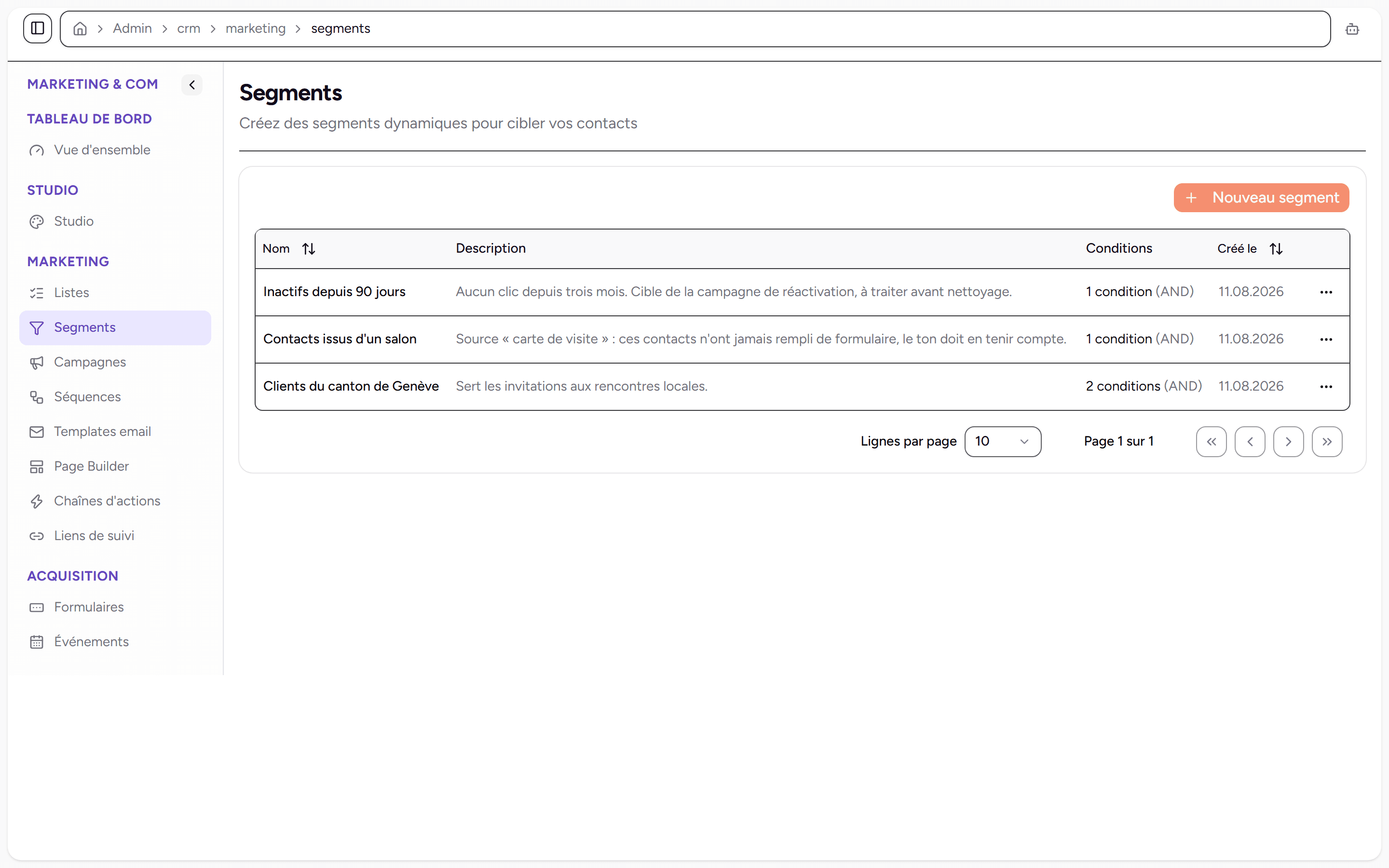Toggle the sidebar panel icon
The width and height of the screenshot is (1389, 868).
38,28
